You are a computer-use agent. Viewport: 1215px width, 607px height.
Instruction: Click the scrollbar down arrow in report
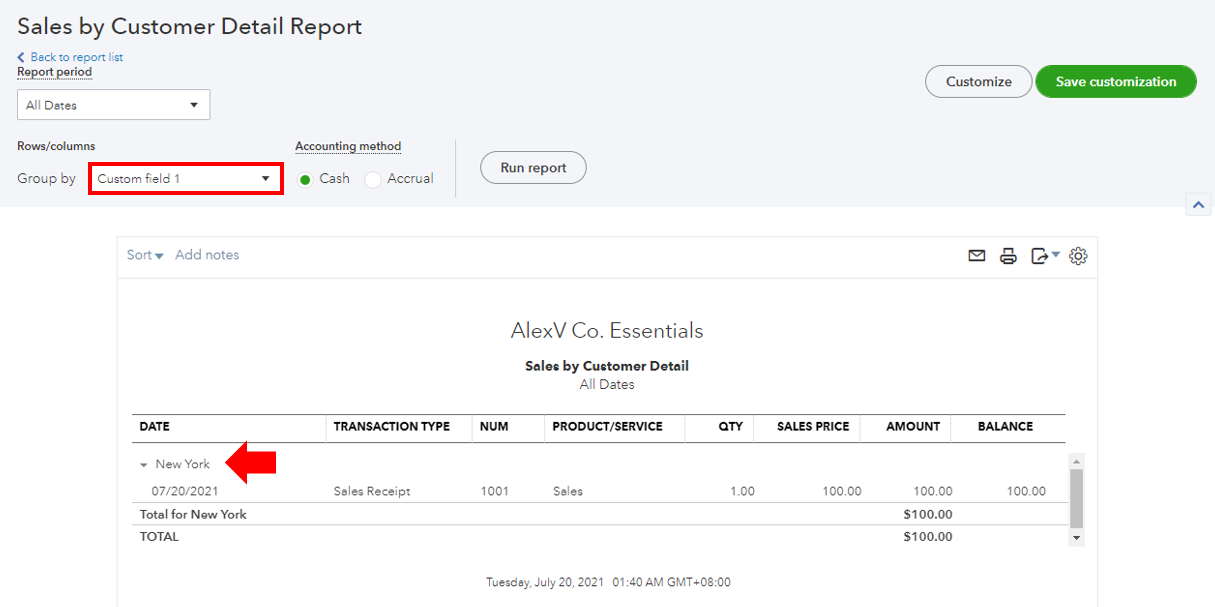click(1076, 536)
